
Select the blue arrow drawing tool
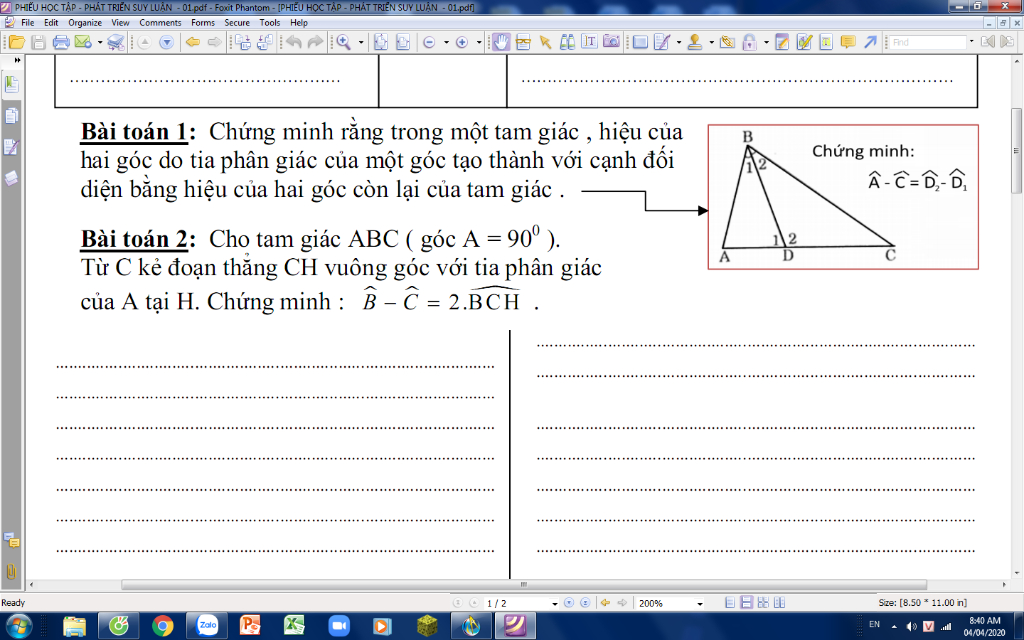pos(870,42)
